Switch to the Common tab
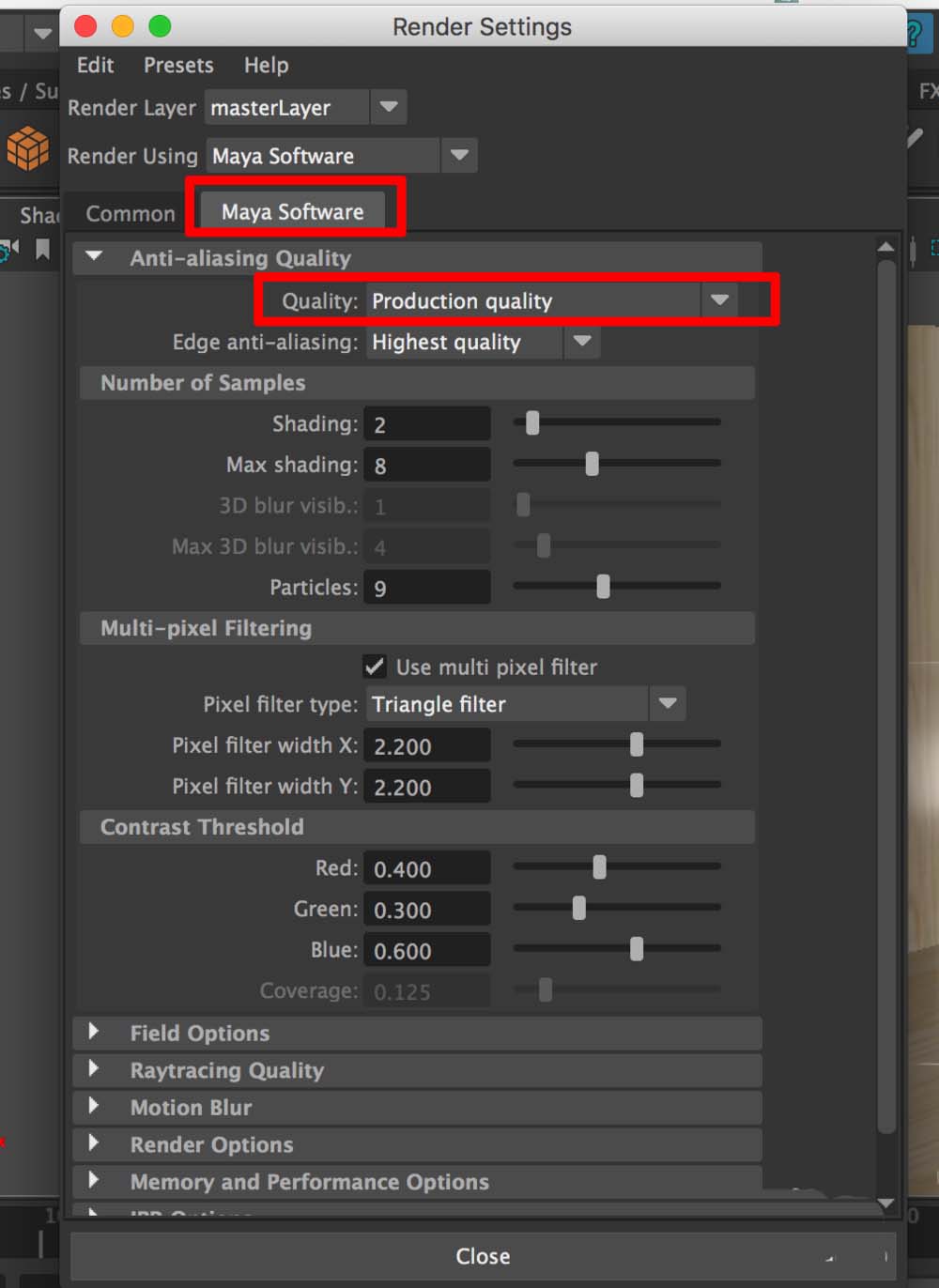Viewport: 939px width, 1288px height. click(x=131, y=213)
